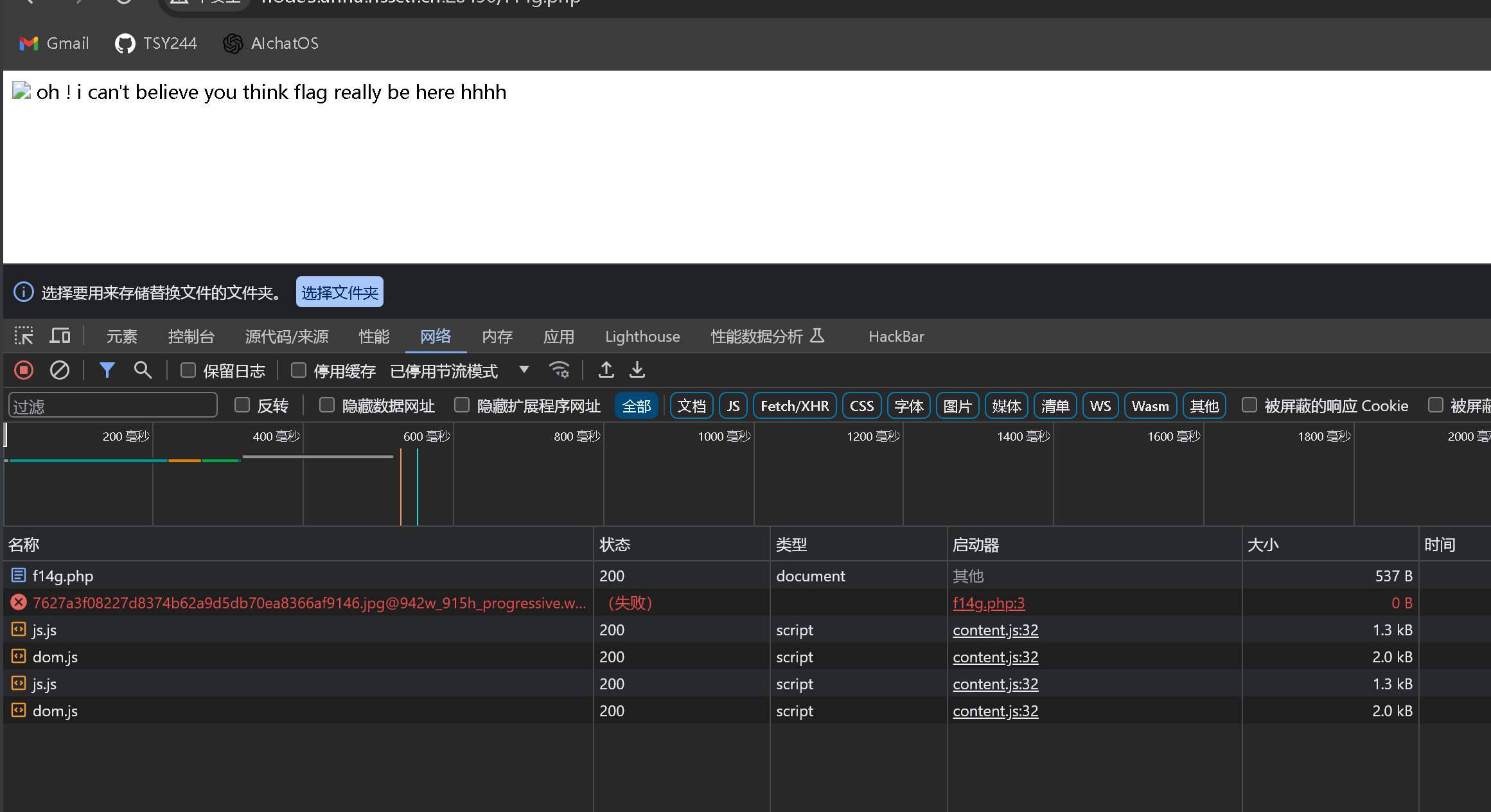
Task: Enable the 保留日志 checkbox
Action: pyautogui.click(x=188, y=370)
